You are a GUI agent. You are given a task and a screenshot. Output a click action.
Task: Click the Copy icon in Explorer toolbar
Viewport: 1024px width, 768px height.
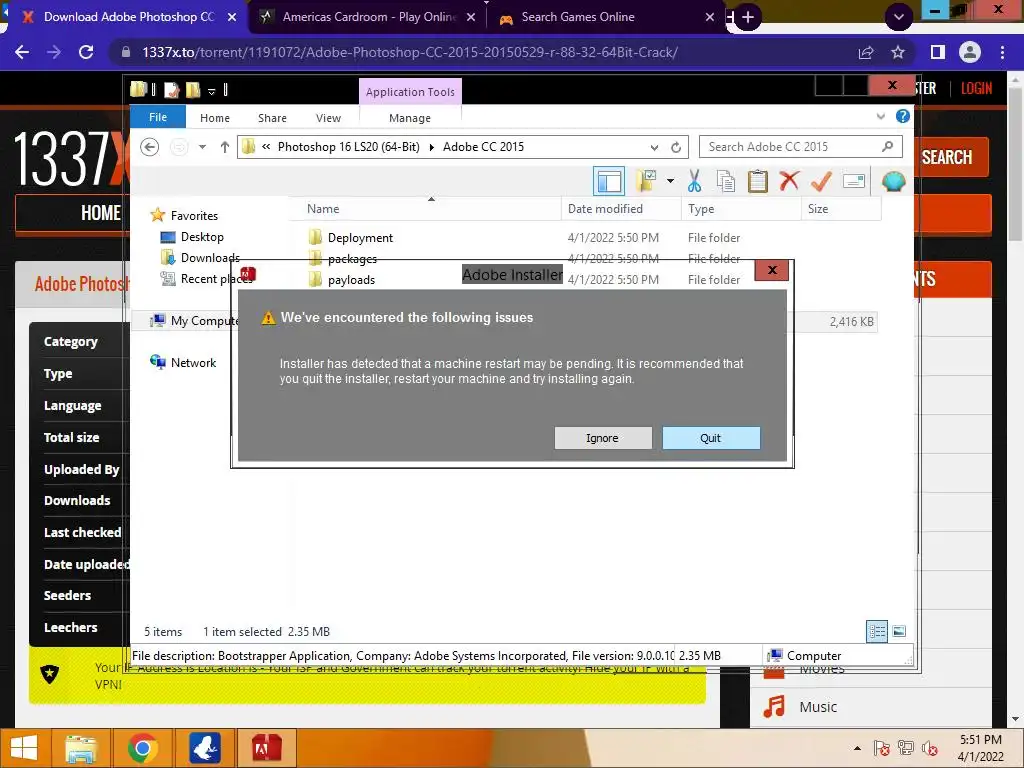point(726,181)
